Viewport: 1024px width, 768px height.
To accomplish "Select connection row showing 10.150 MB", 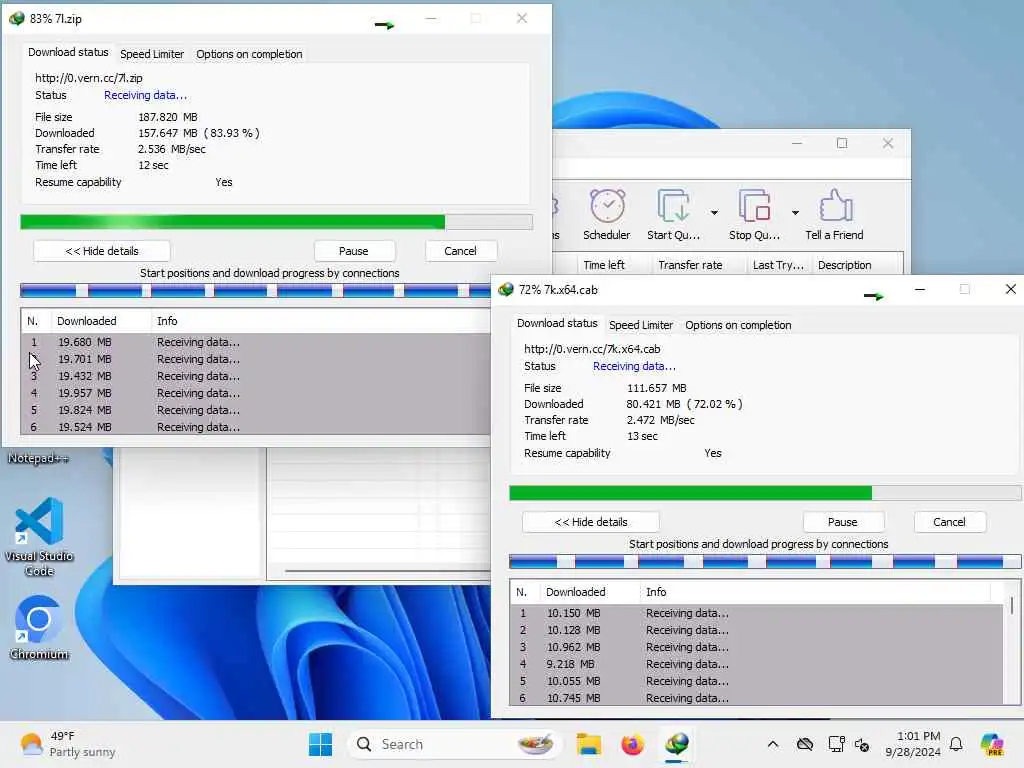I will click(x=758, y=613).
